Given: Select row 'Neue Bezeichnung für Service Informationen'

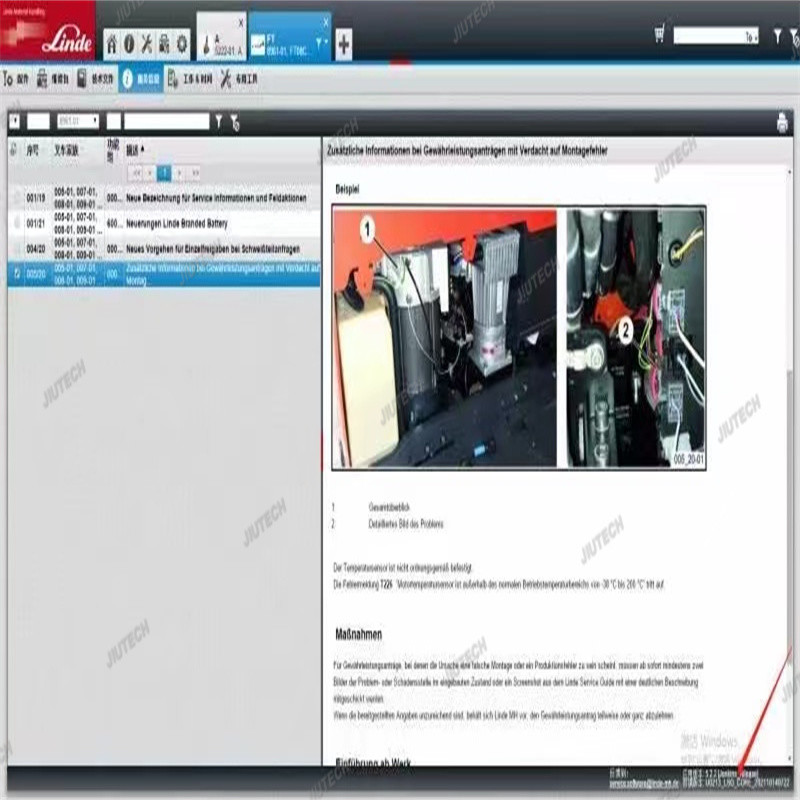Looking at the screenshot, I should click(x=164, y=198).
